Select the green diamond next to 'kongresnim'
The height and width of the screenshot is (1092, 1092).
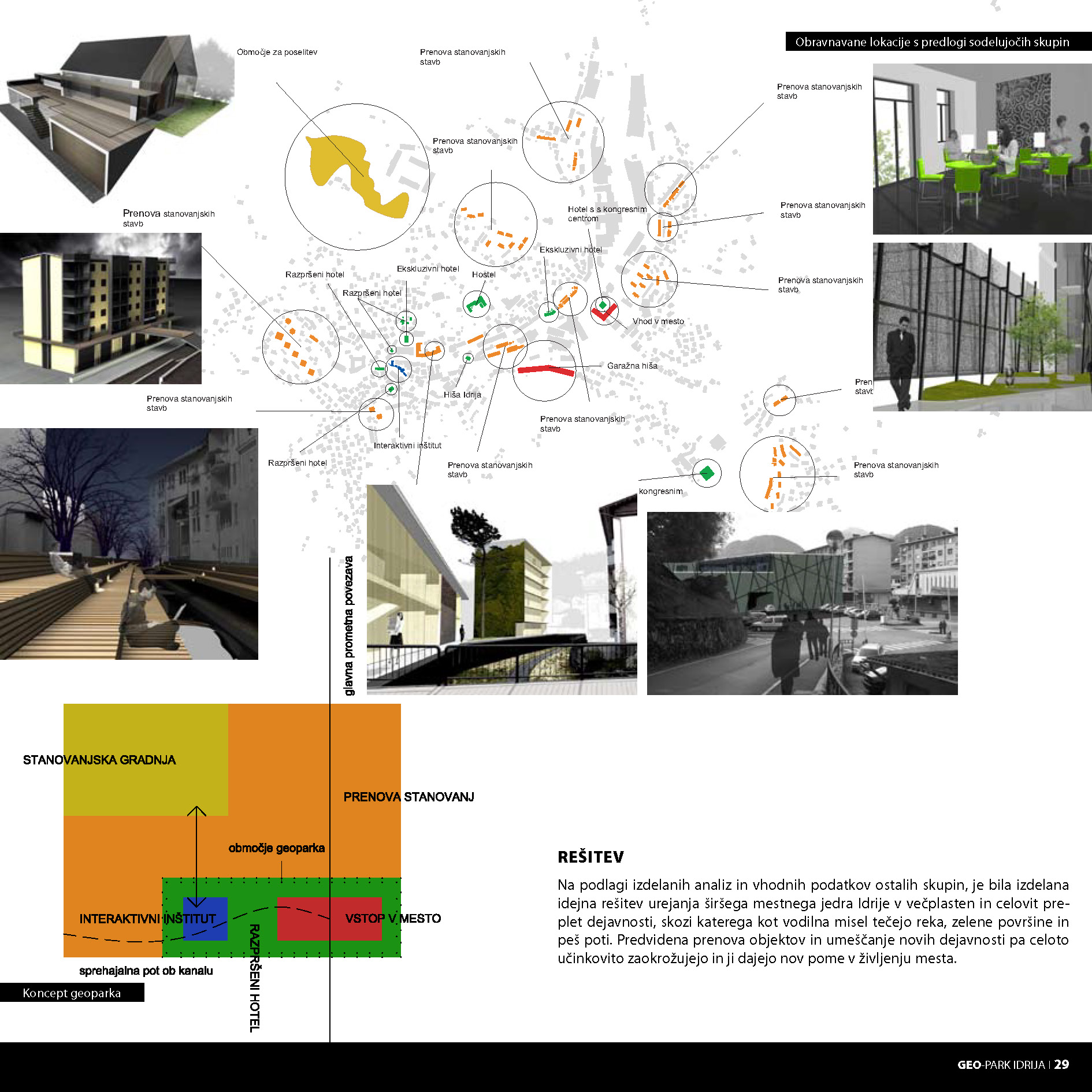707,474
